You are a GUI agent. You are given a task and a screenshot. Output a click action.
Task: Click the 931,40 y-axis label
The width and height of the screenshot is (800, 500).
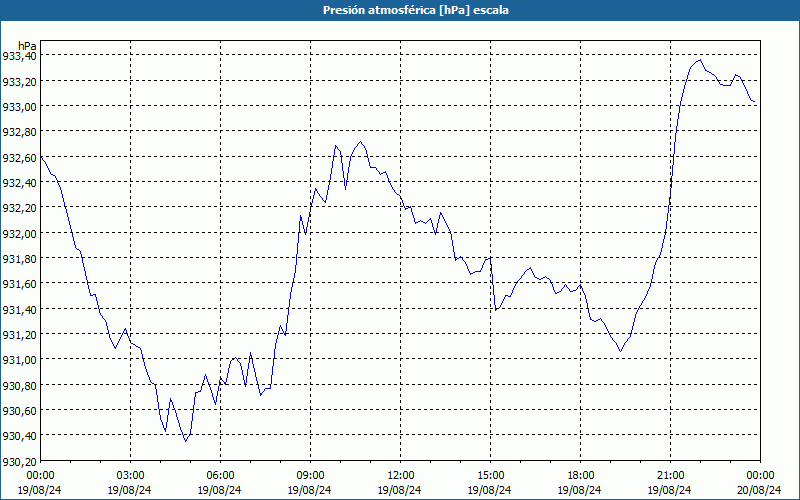click(19, 309)
